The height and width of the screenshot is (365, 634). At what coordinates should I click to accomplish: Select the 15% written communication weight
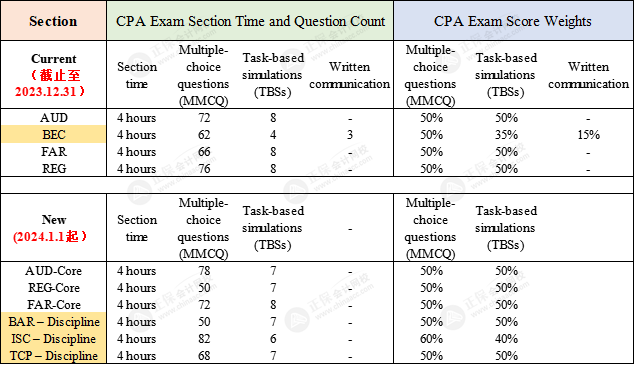point(588,135)
